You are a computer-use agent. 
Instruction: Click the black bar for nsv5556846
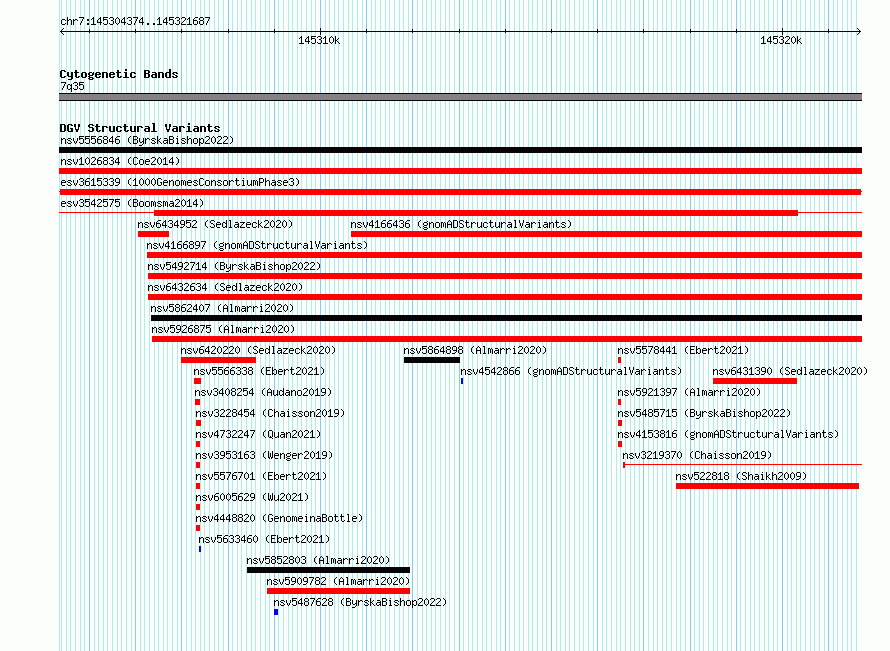pos(460,150)
